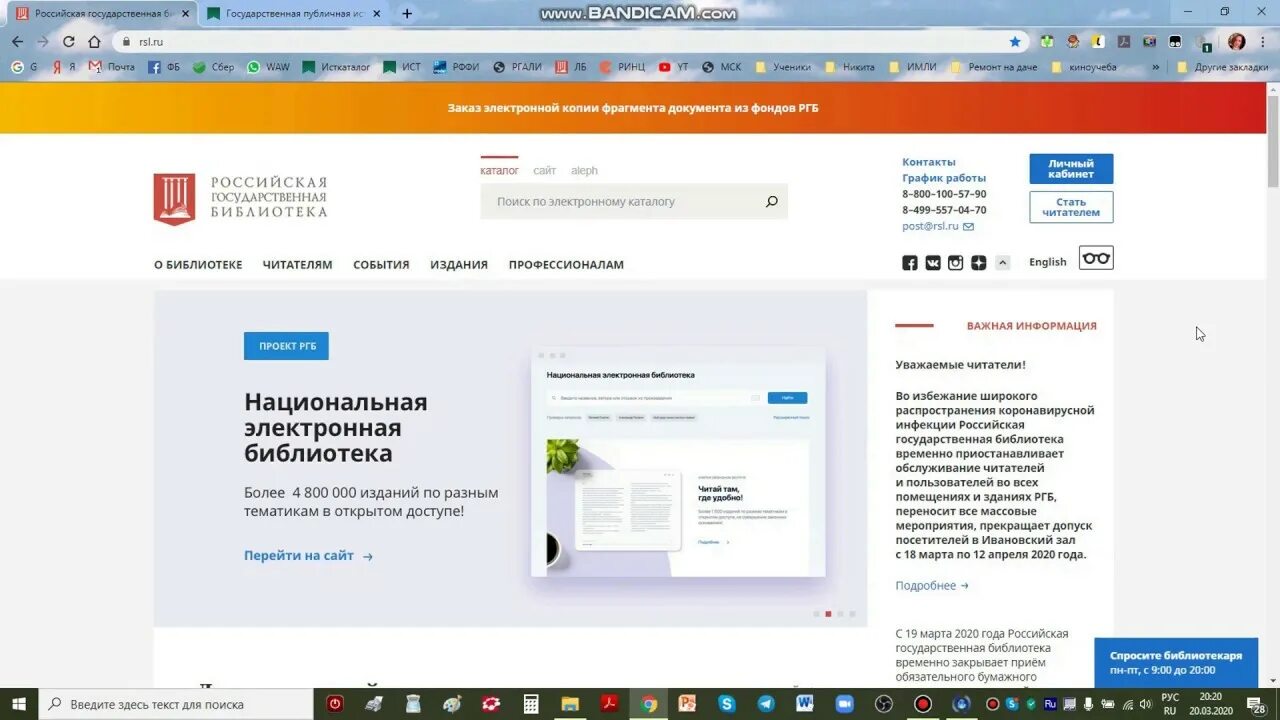1280x720 pixels.
Task: Click the 'Стать читателем' button
Action: (x=1071, y=207)
